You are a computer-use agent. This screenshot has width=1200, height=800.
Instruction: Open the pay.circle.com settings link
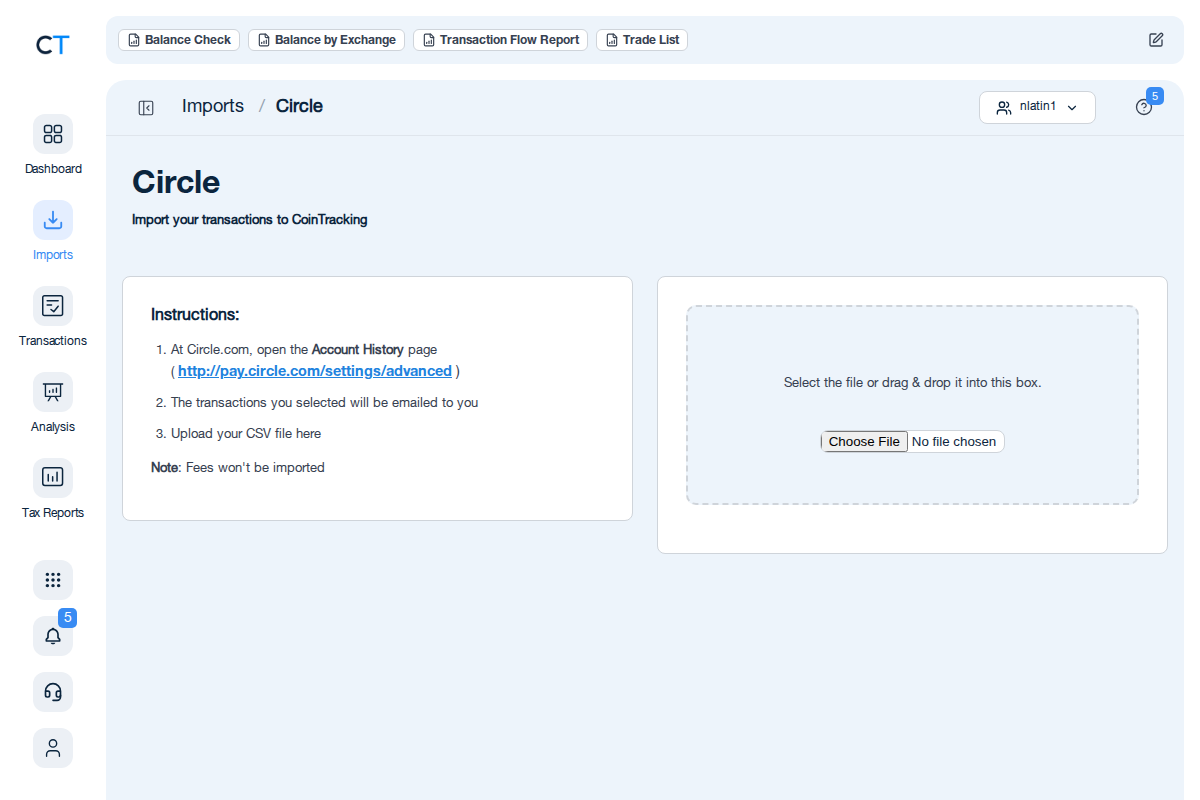[315, 371]
